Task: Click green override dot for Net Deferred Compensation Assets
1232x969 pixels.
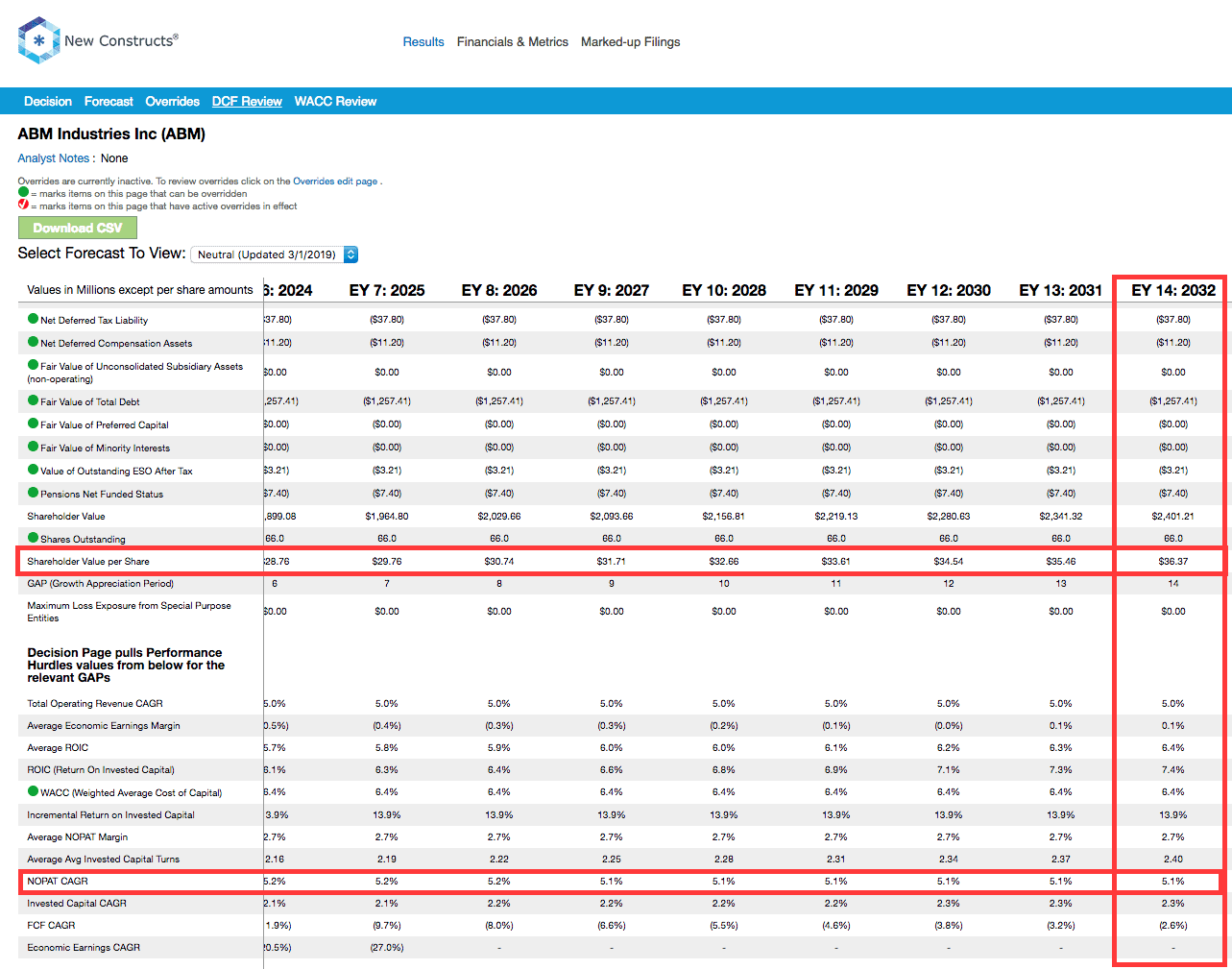Action: click(33, 342)
